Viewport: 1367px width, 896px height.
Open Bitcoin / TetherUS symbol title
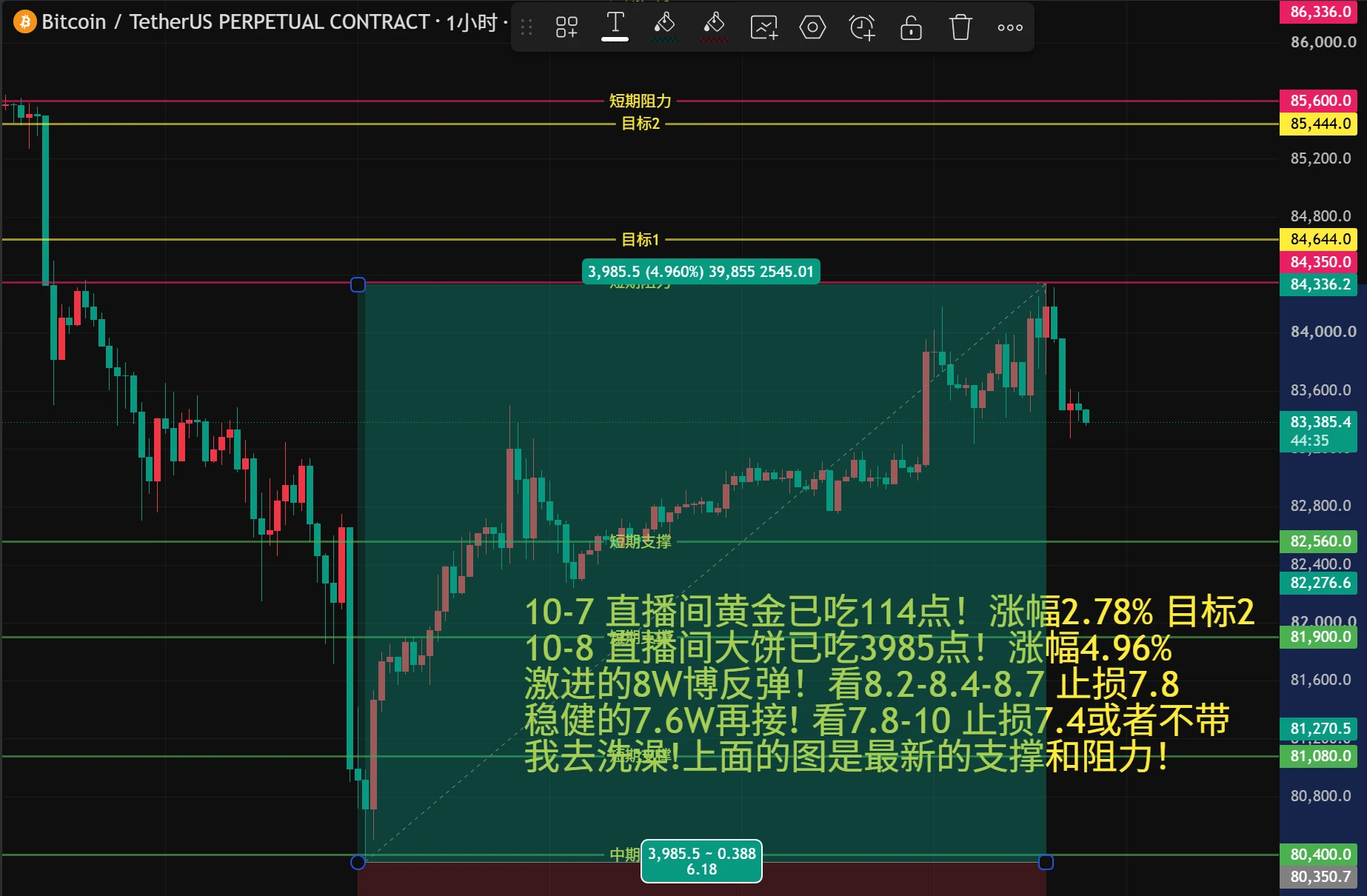click(235, 21)
